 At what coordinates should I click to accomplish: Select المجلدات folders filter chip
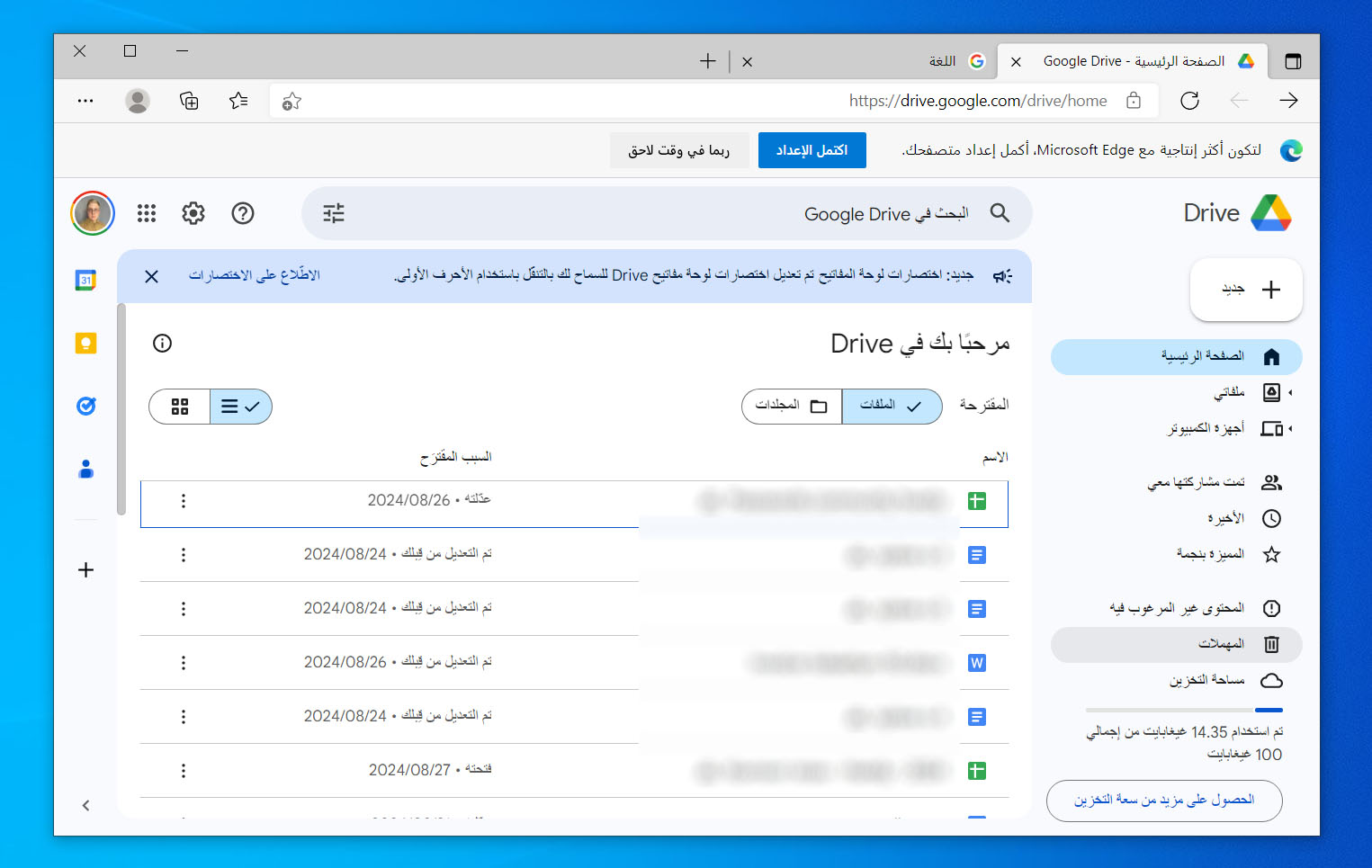pos(792,407)
